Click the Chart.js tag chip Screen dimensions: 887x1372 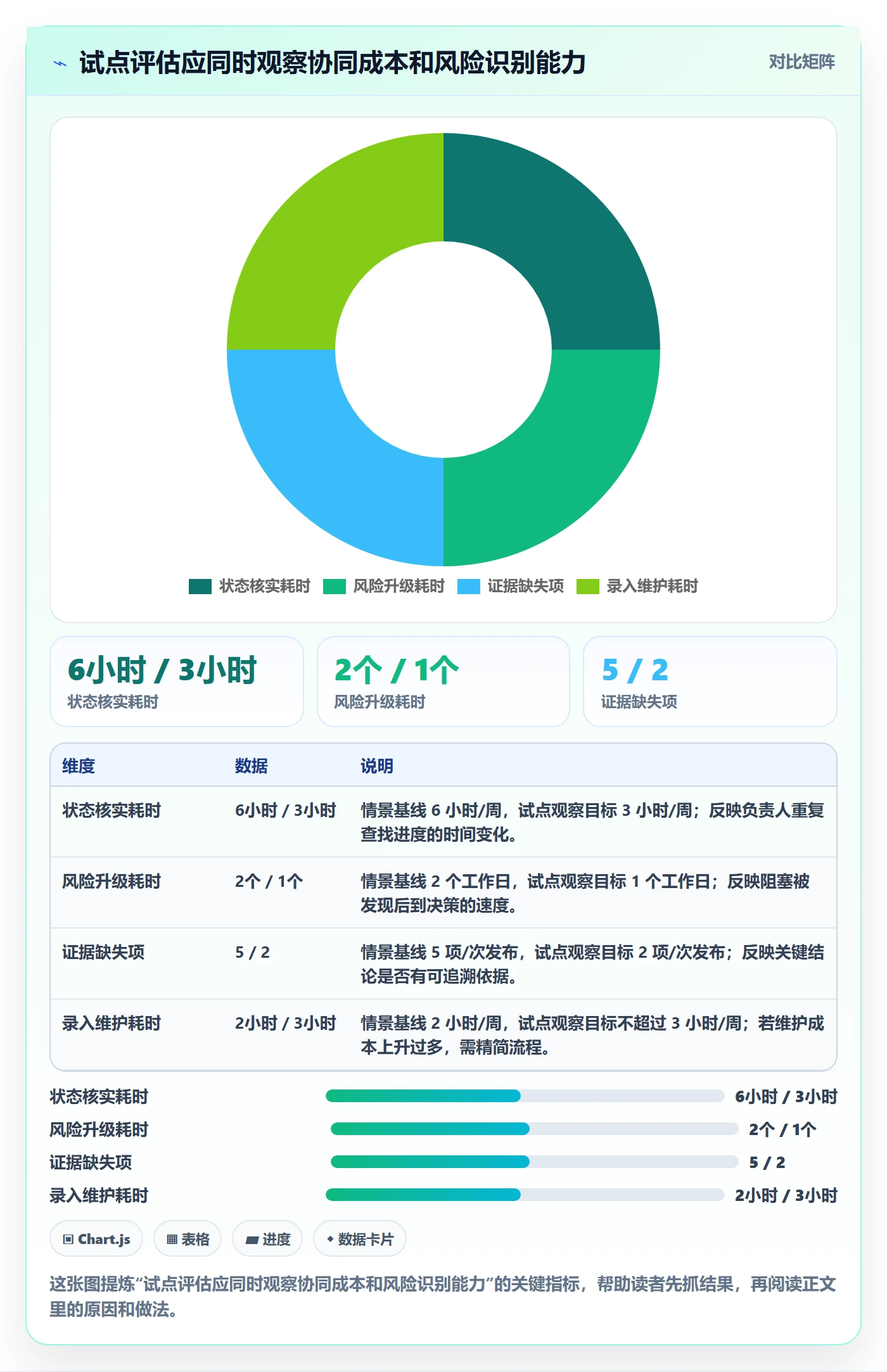96,1238
